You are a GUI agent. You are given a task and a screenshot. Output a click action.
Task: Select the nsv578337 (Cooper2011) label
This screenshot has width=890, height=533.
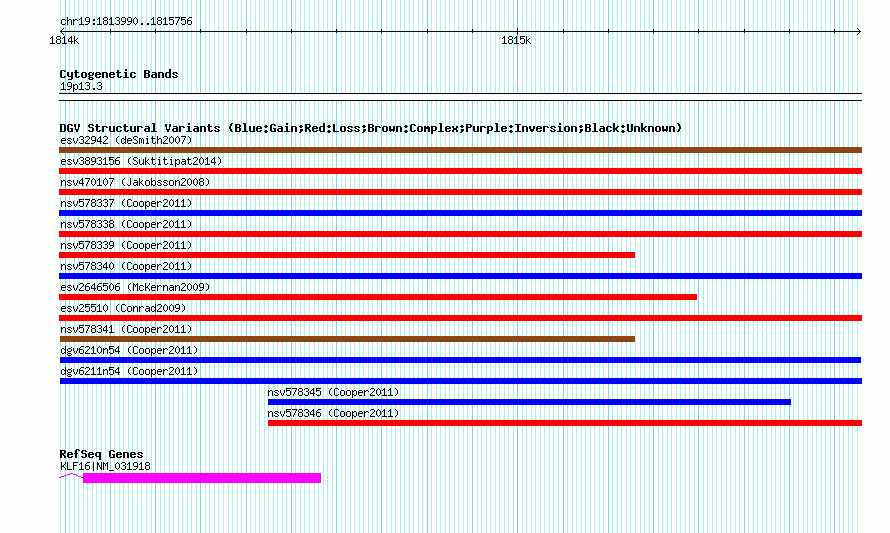(126, 203)
